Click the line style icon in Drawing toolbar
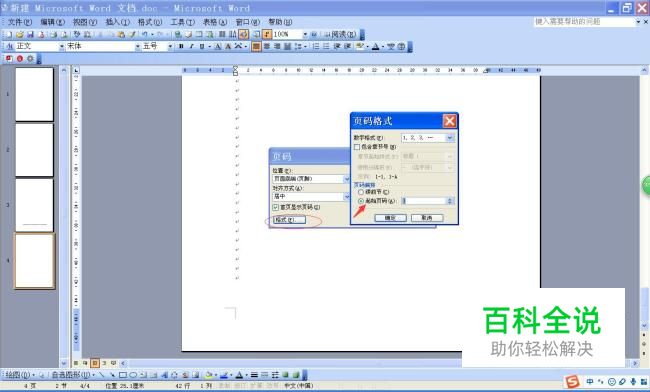Screen dimensions: 650x392 click(254, 375)
